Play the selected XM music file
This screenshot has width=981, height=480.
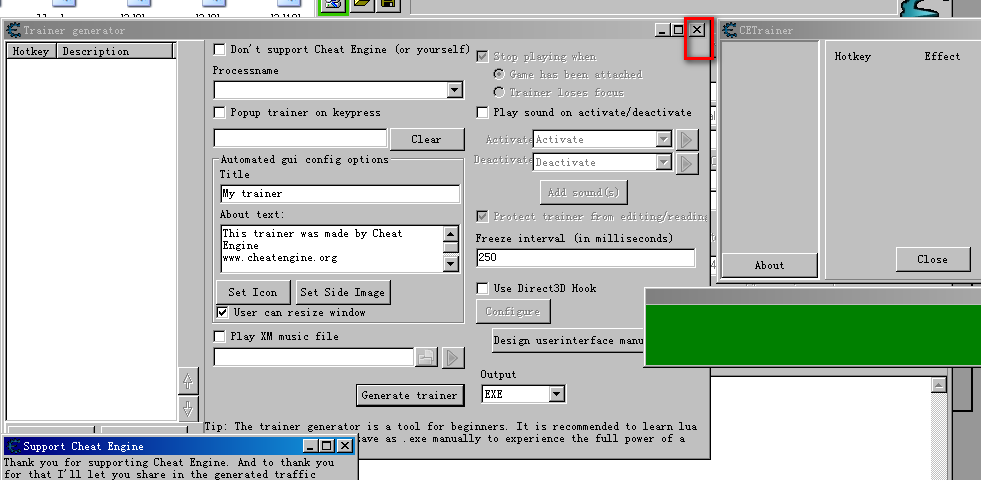click(453, 357)
